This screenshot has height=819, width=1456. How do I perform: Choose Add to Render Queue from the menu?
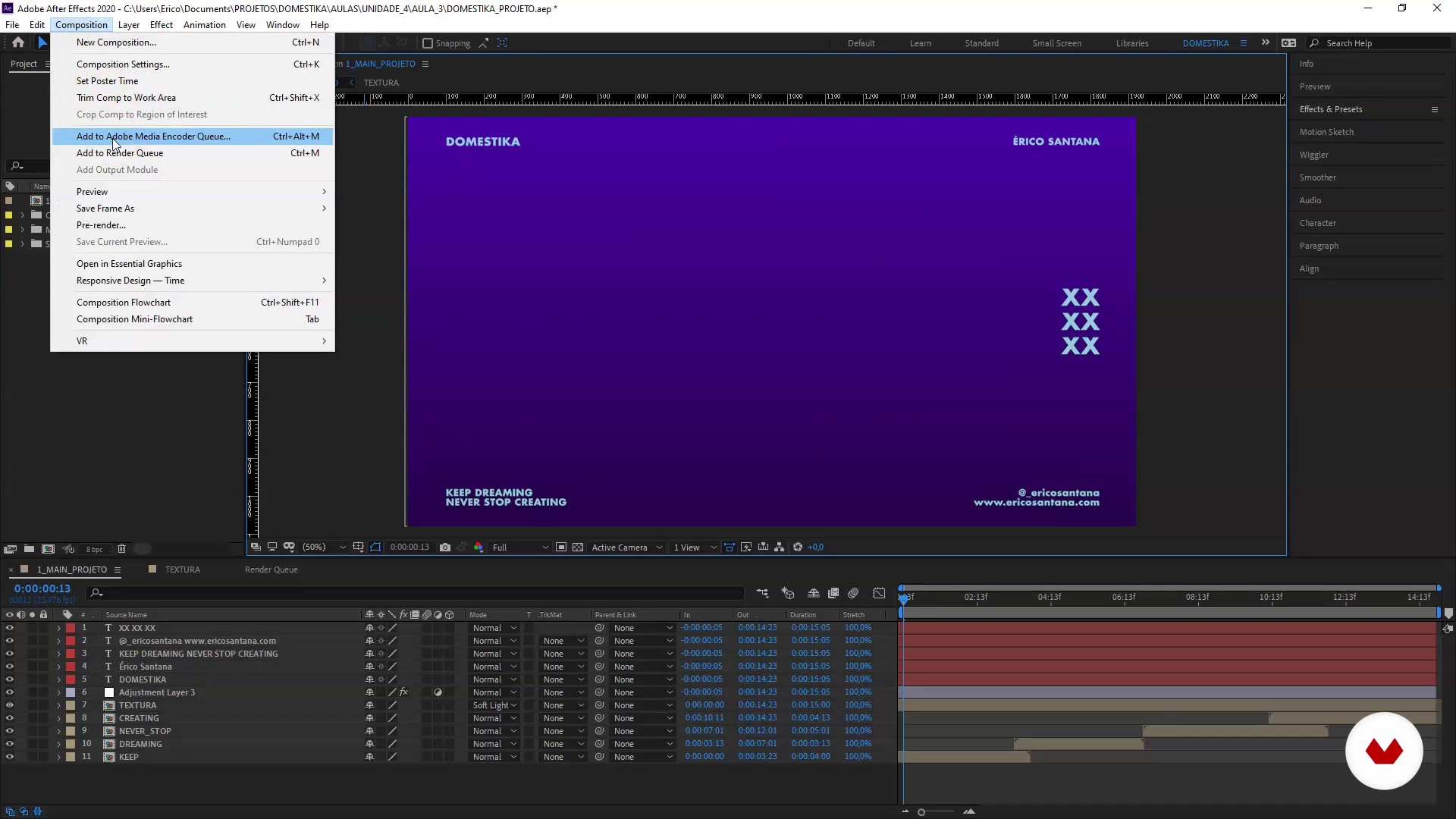(x=120, y=153)
